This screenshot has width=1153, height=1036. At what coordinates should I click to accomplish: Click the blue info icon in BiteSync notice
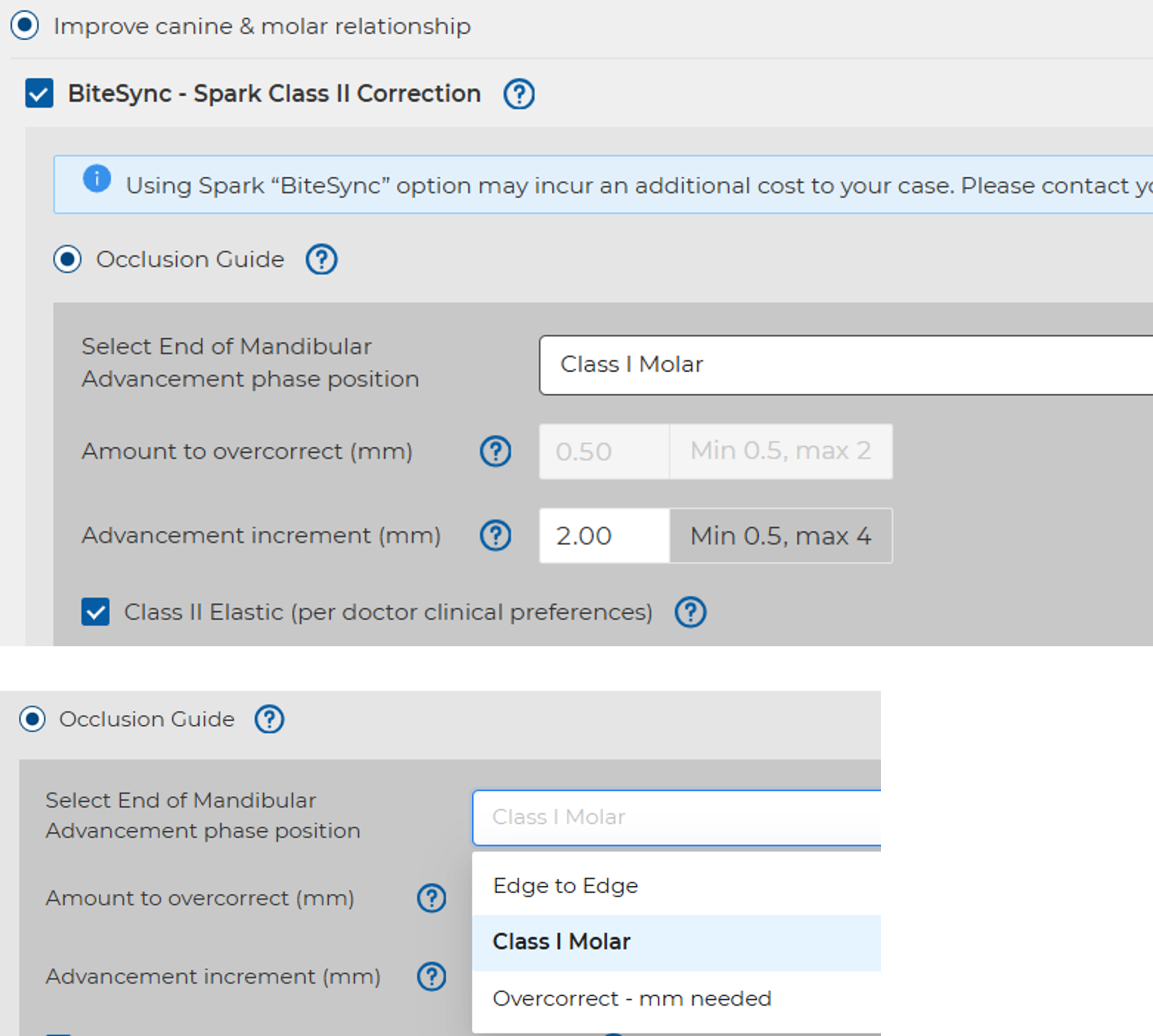97,179
